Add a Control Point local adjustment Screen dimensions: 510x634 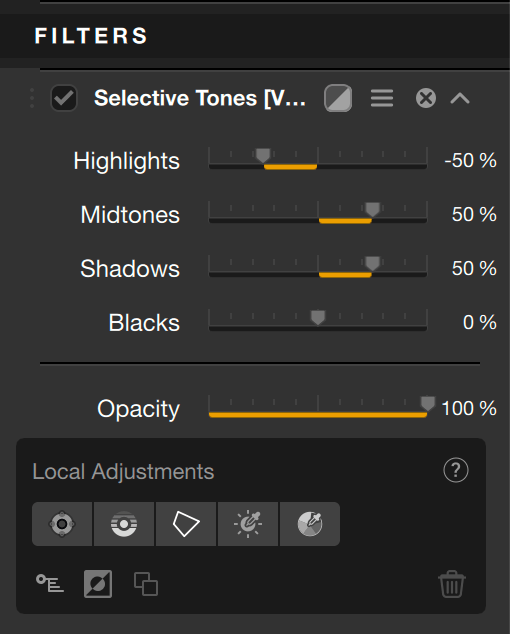(62, 524)
